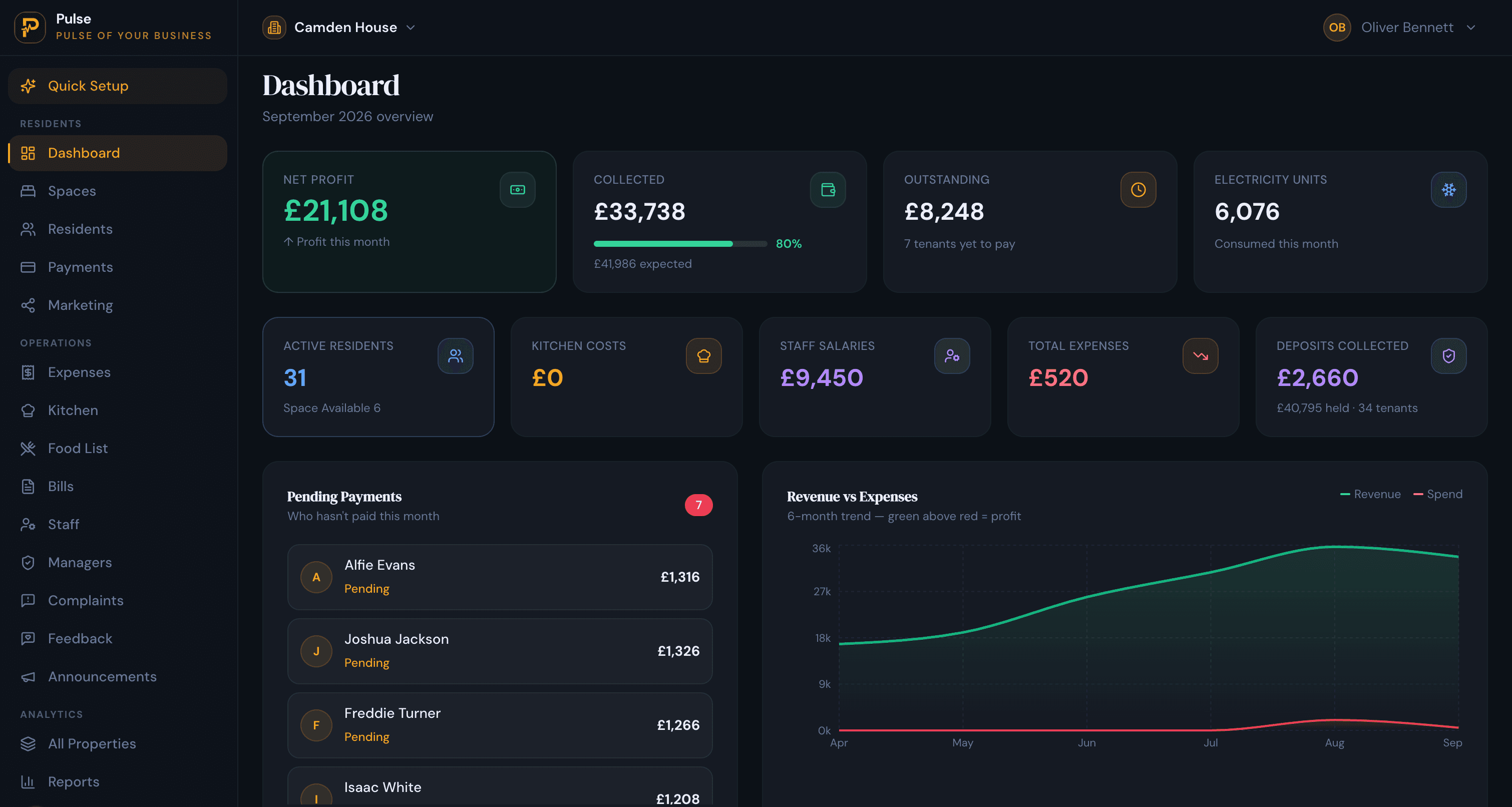Image resolution: width=1512 pixels, height=807 pixels.
Task: Open Expenses in the sidebar
Action: click(117, 372)
